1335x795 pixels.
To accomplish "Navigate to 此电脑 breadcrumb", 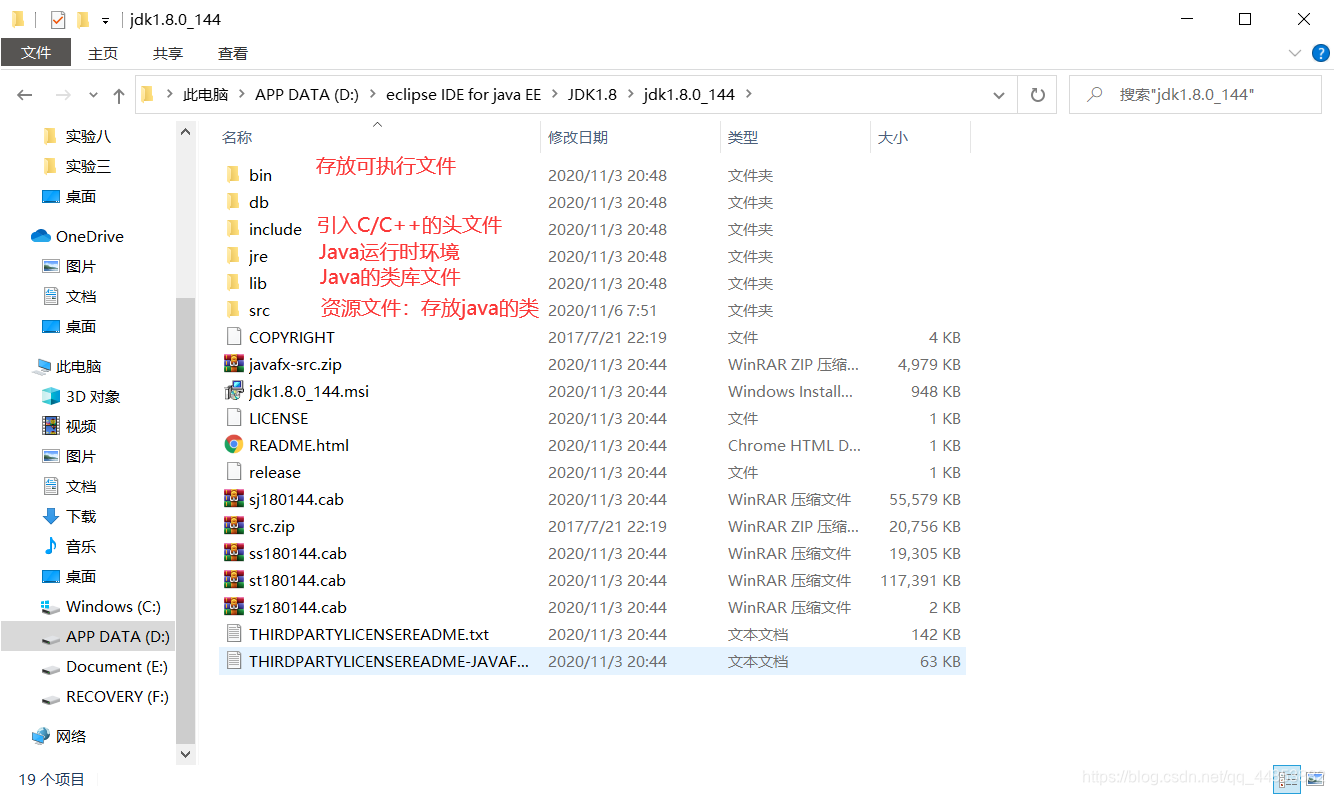I will tap(206, 95).
